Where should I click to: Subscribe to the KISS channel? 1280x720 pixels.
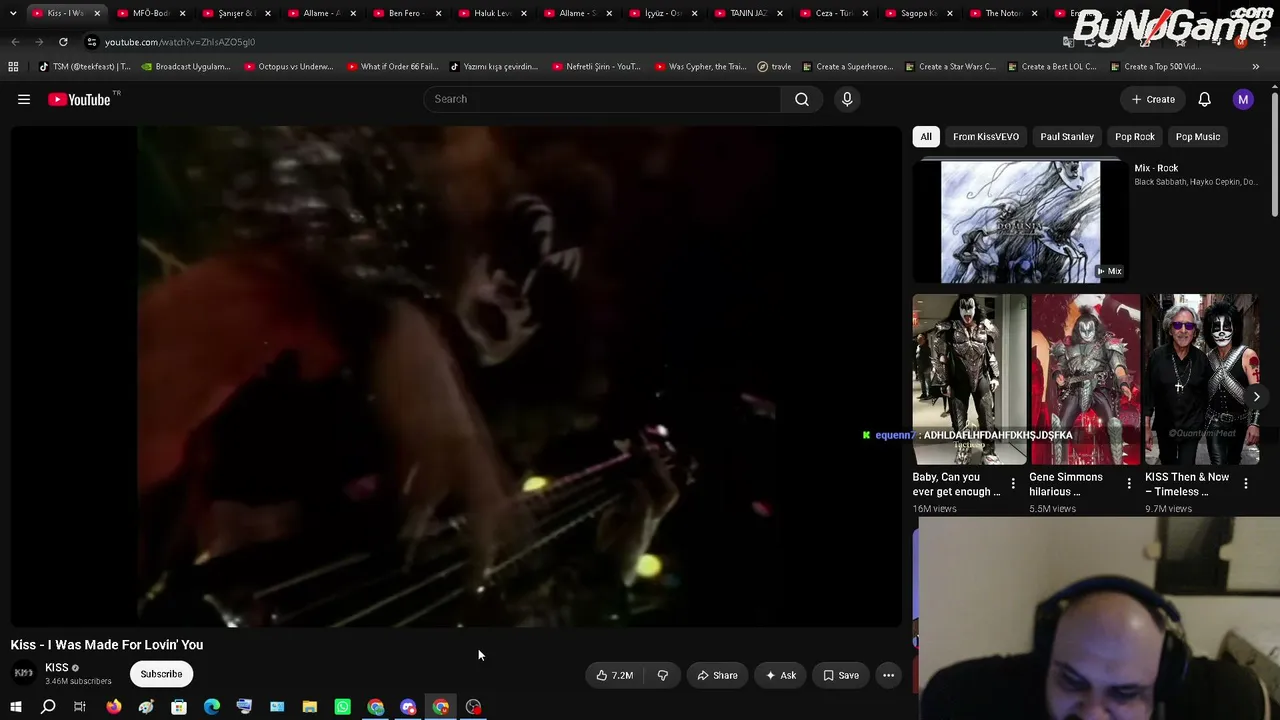[161, 674]
